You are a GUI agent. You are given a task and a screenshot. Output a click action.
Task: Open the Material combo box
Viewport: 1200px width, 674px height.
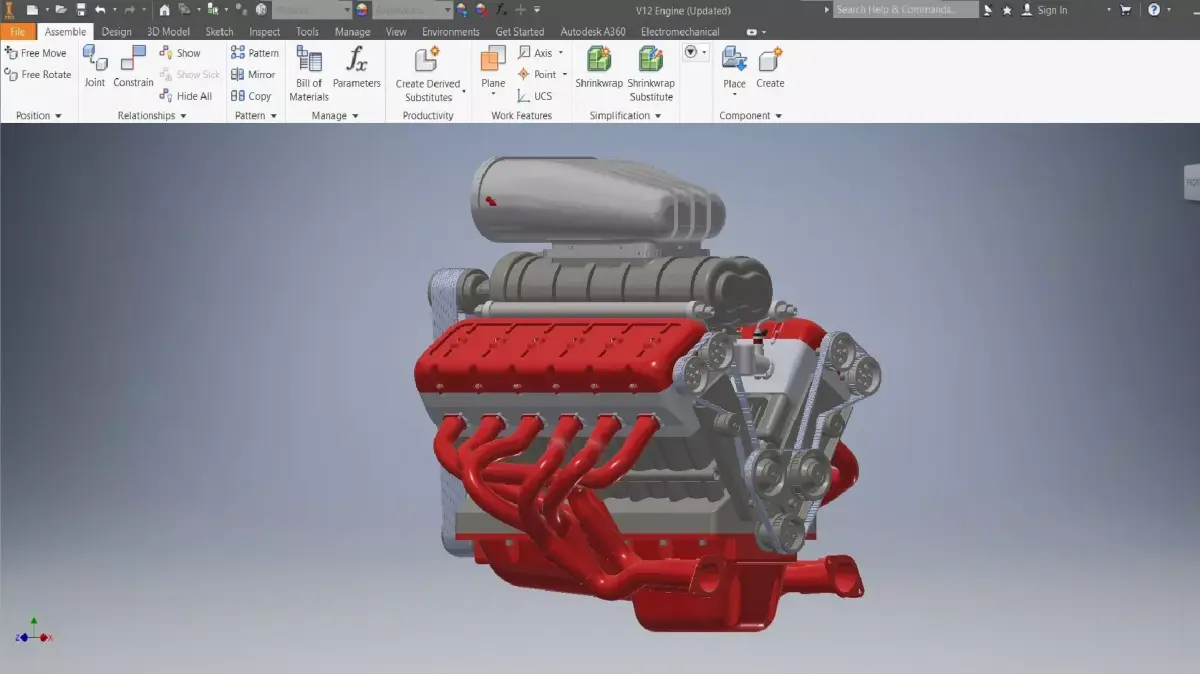311,10
